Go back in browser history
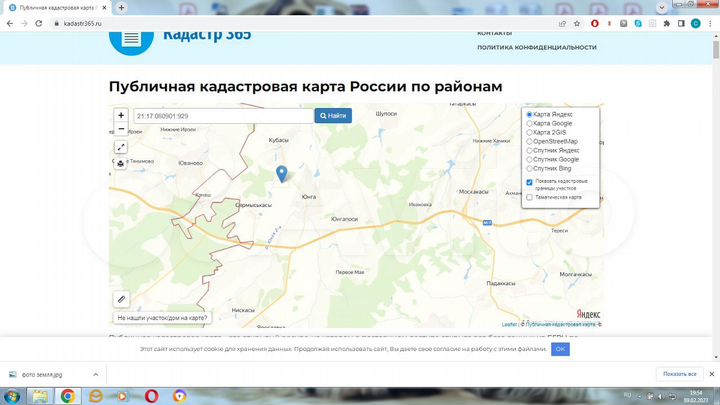This screenshot has height=405, width=720. click(x=10, y=23)
